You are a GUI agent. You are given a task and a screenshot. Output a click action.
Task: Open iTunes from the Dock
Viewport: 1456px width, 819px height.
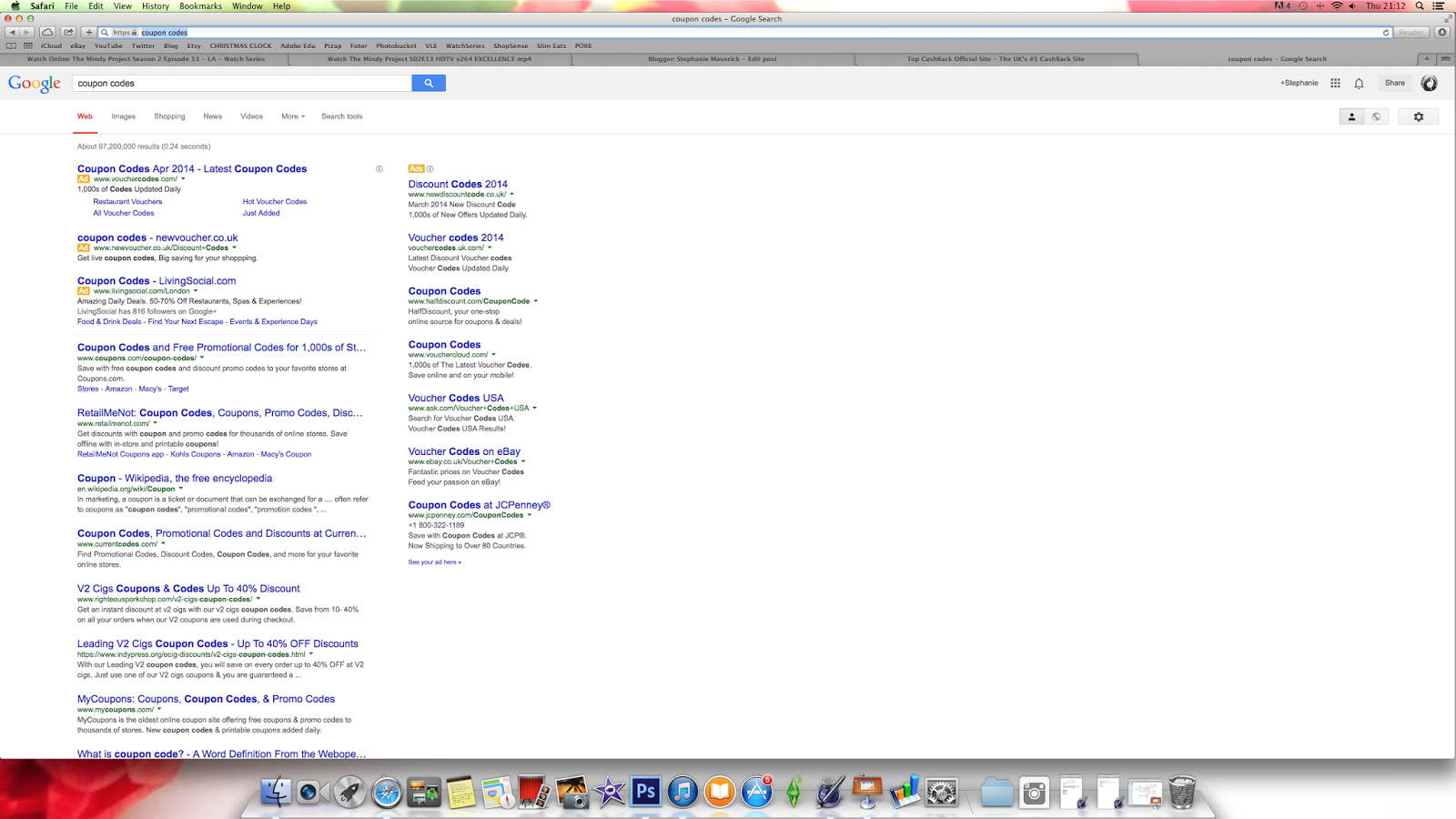click(682, 792)
